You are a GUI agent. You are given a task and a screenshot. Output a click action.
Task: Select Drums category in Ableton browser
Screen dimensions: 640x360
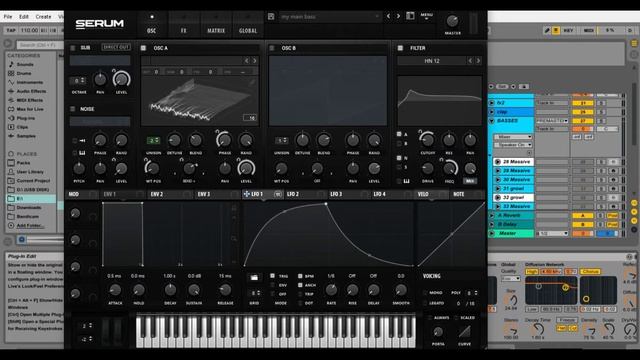click(x=24, y=73)
